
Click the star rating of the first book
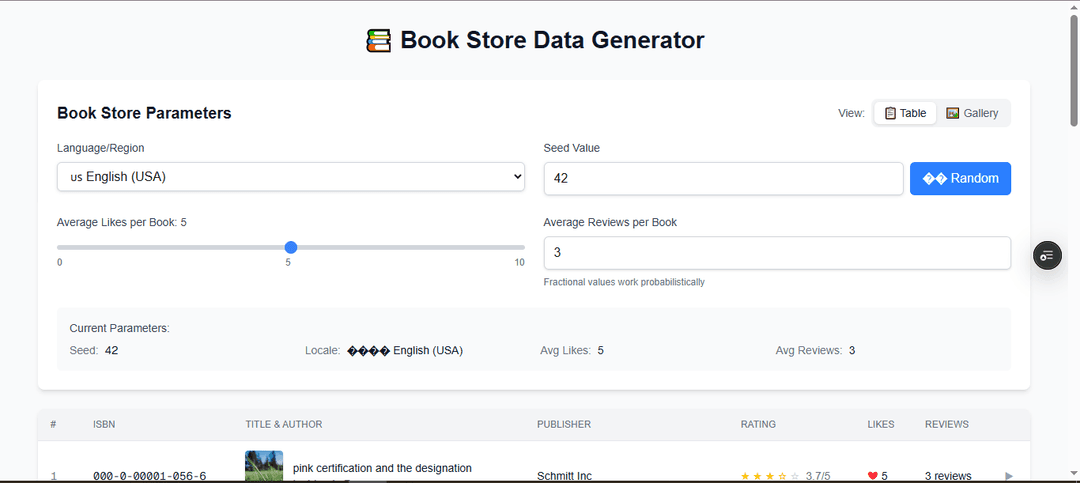point(770,475)
